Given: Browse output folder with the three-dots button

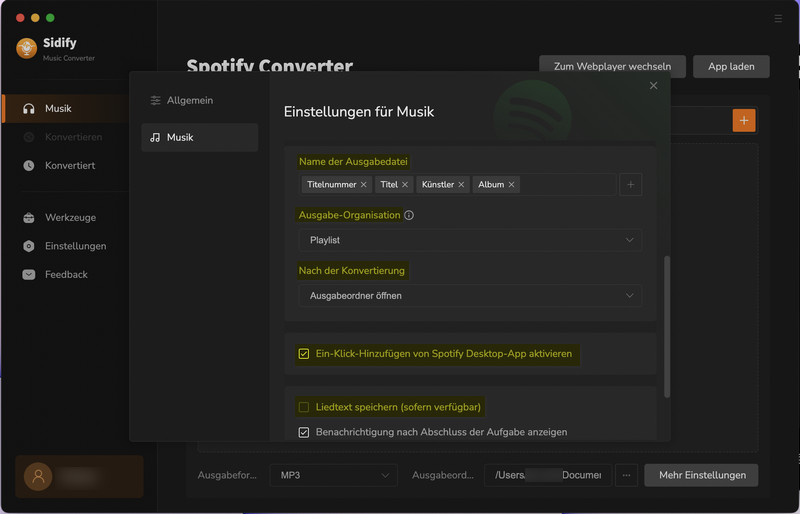Looking at the screenshot, I should click(627, 475).
